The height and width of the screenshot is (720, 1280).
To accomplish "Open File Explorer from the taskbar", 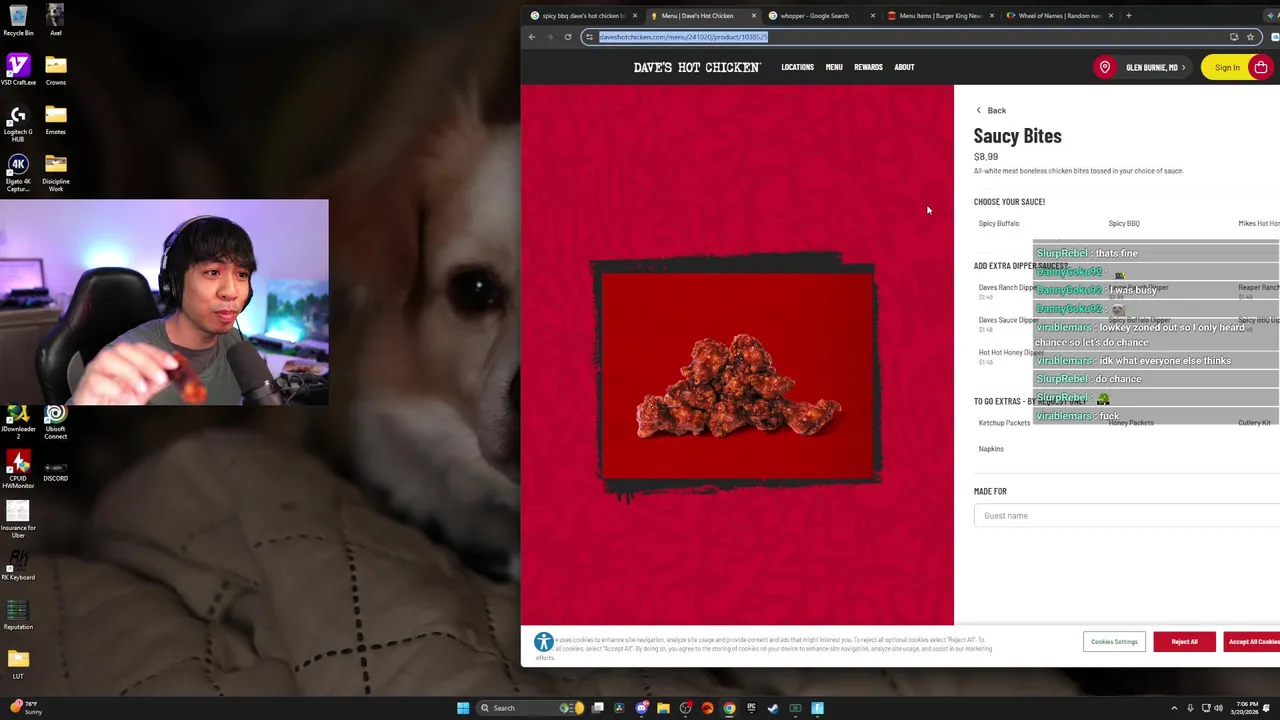I will [663, 708].
